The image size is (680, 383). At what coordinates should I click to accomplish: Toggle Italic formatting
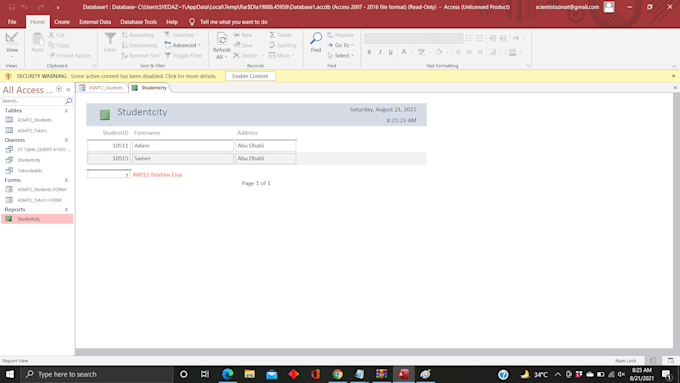[x=380, y=52]
